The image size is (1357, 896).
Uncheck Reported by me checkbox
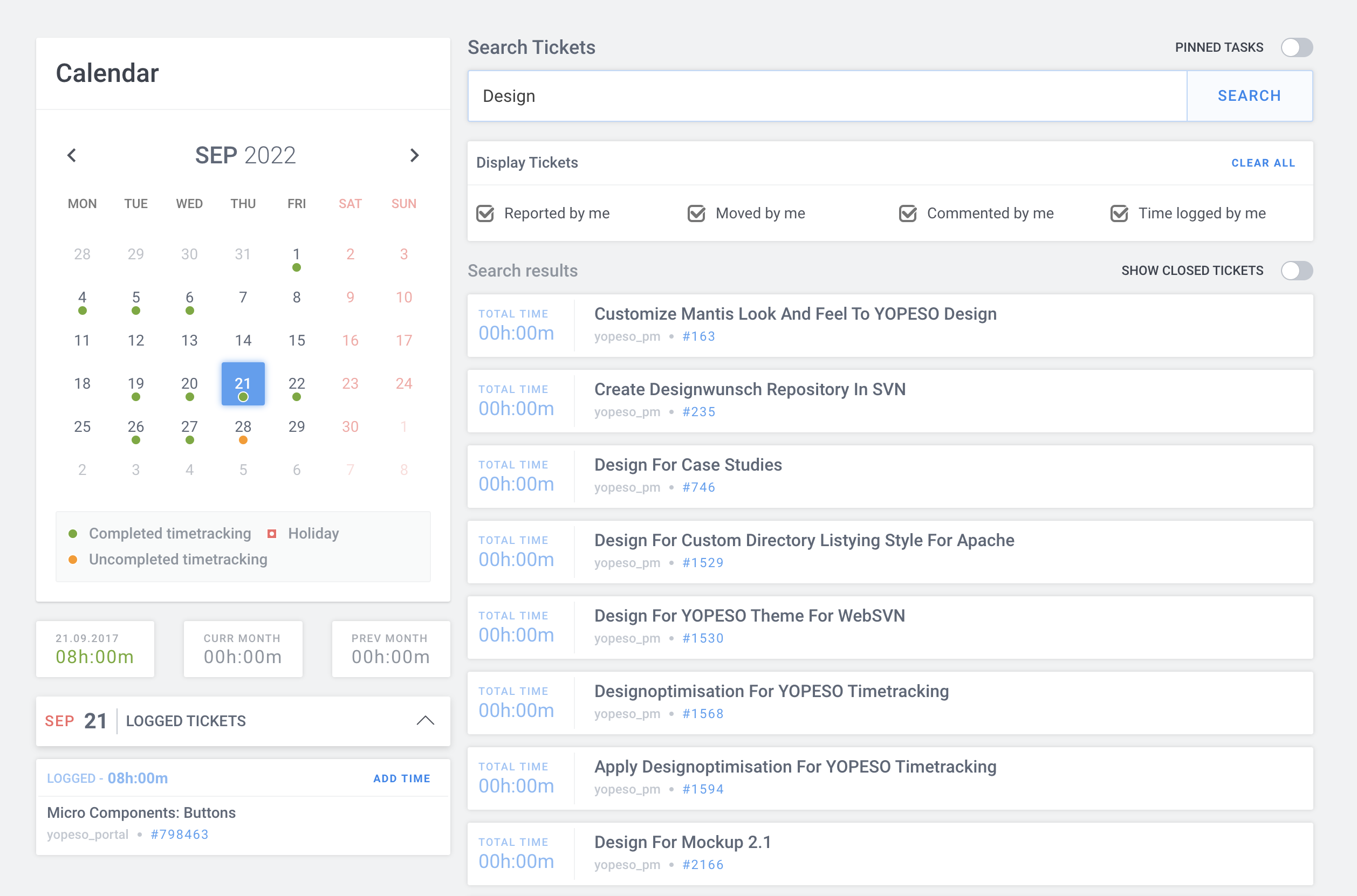coord(485,213)
